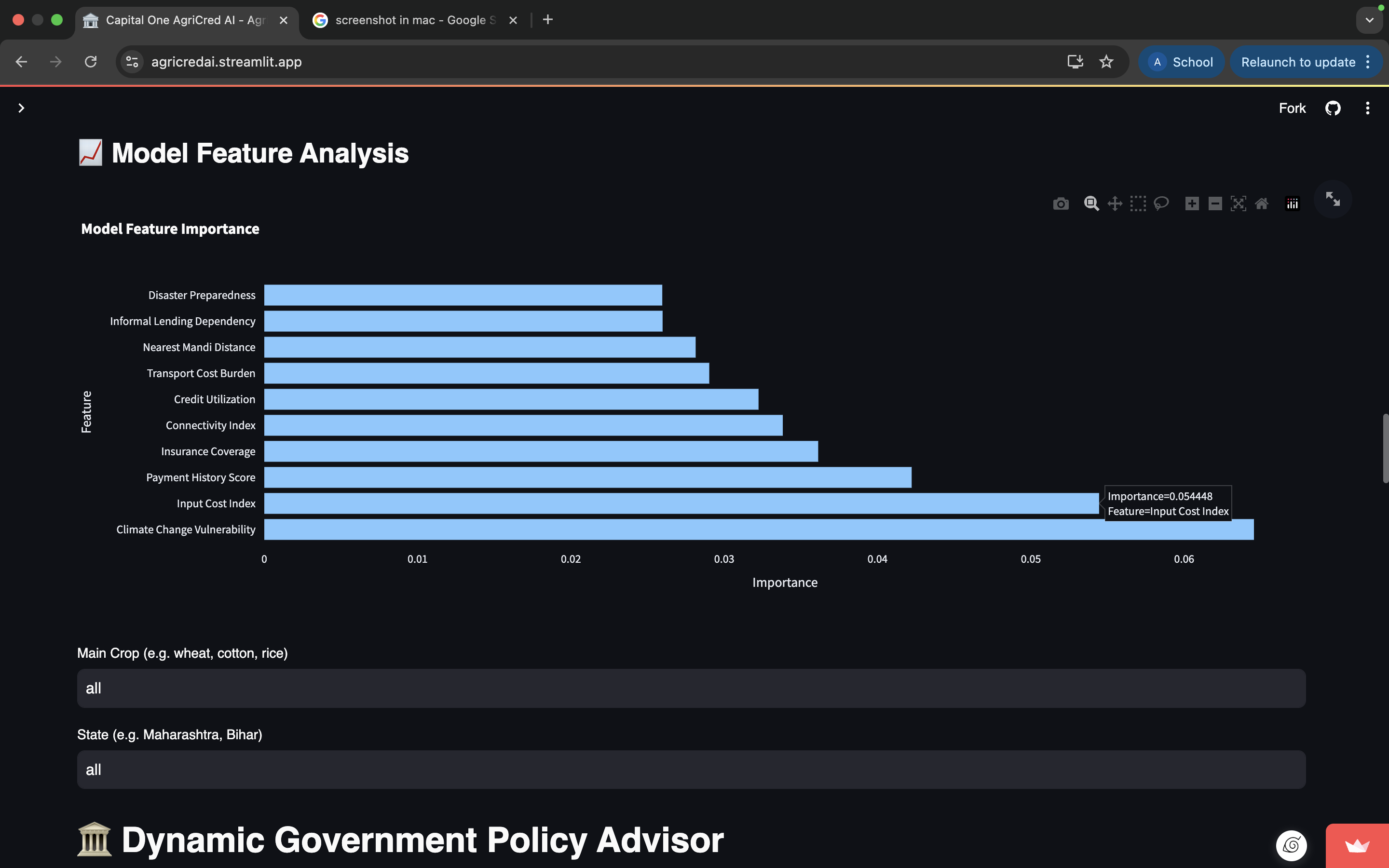Image resolution: width=1389 pixels, height=868 pixels.
Task: Reset axes with home icon
Action: (1262, 204)
